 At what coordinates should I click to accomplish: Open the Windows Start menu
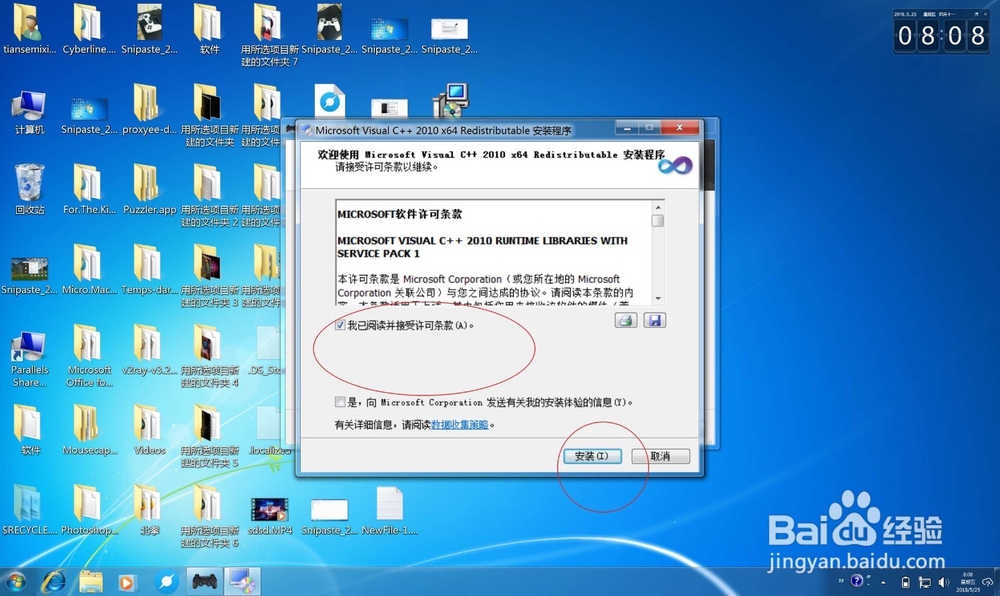click(x=17, y=581)
